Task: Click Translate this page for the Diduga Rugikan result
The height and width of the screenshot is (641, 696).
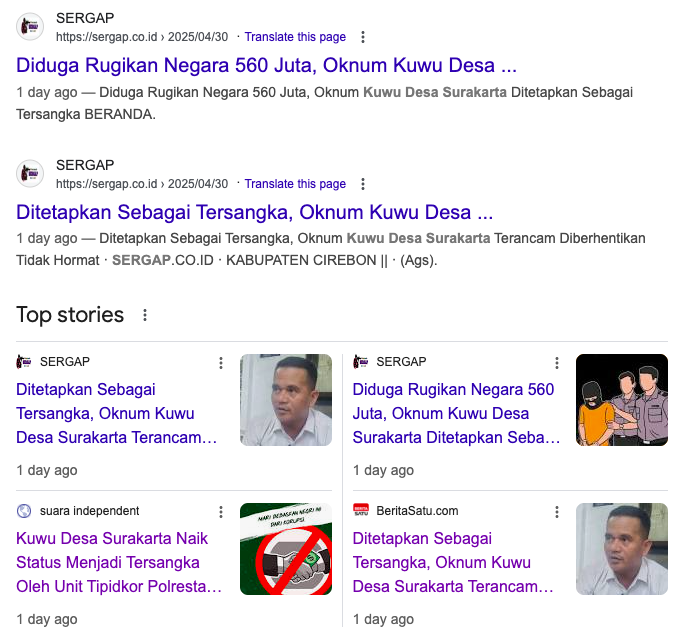Action: pos(295,37)
